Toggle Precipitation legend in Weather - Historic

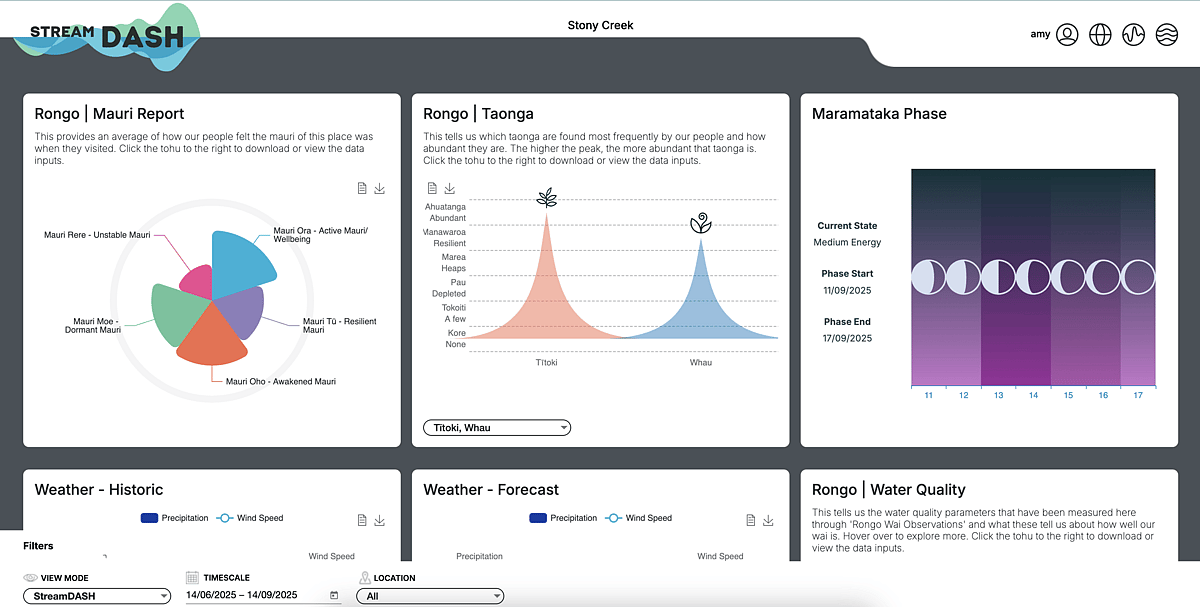175,518
